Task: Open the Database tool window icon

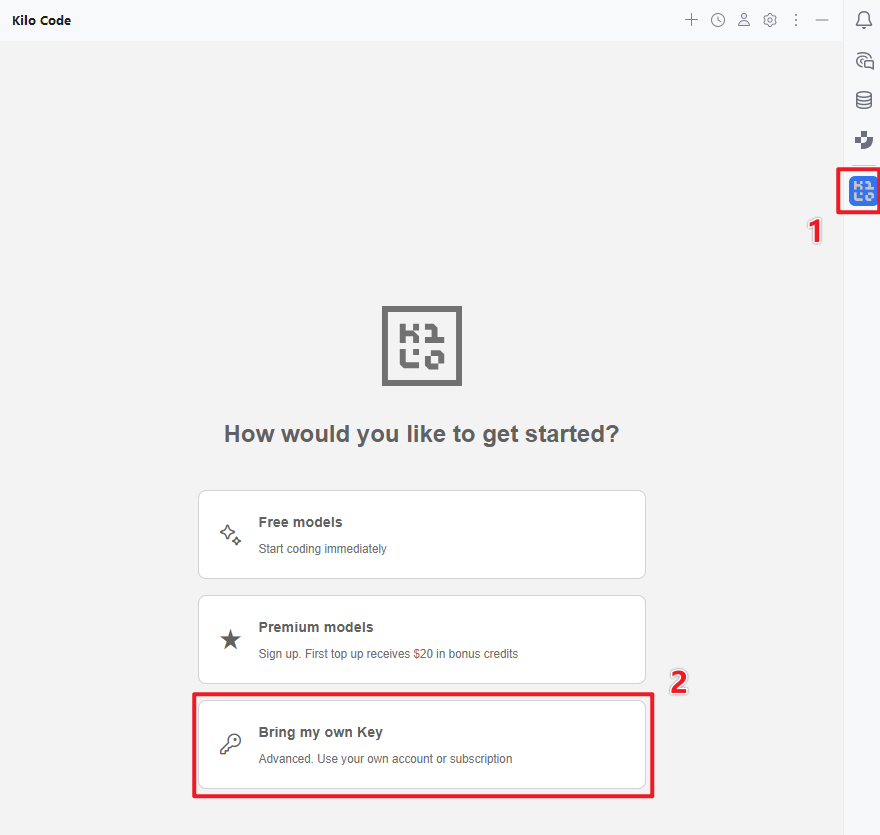Action: (864, 100)
